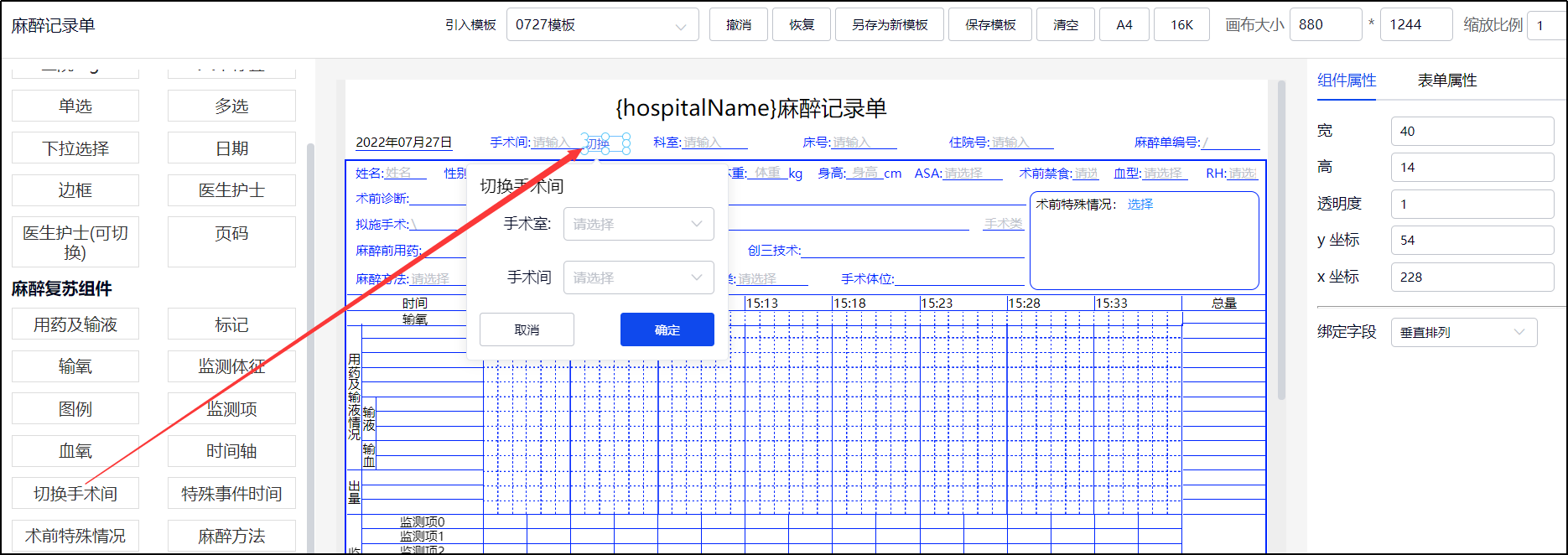Open the 绑定字段 dropdown showing 垂直排列
This screenshot has height=555, width=1568.
click(x=1464, y=333)
